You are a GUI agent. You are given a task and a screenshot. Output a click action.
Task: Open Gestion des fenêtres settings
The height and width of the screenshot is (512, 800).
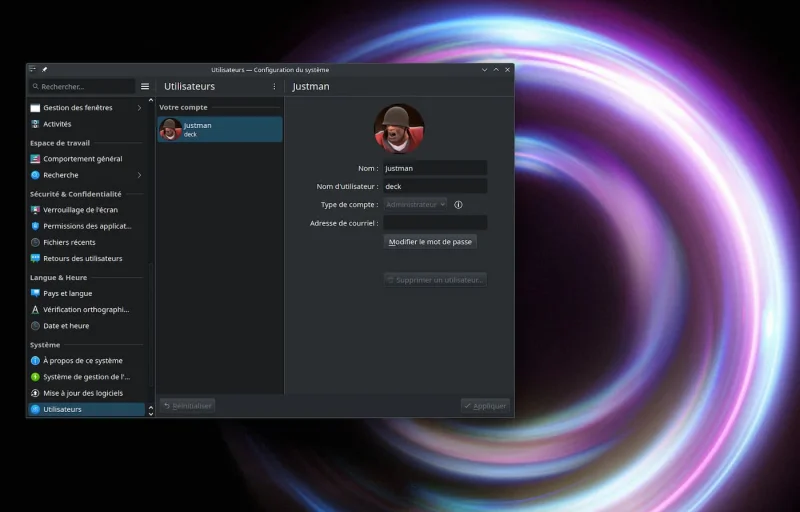pos(86,108)
